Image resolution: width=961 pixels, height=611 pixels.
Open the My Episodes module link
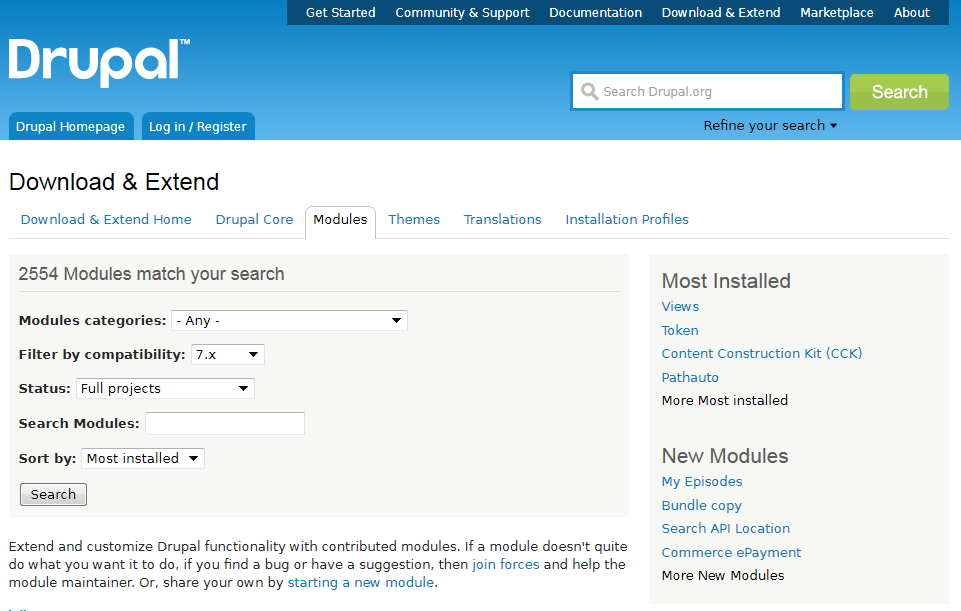(702, 482)
